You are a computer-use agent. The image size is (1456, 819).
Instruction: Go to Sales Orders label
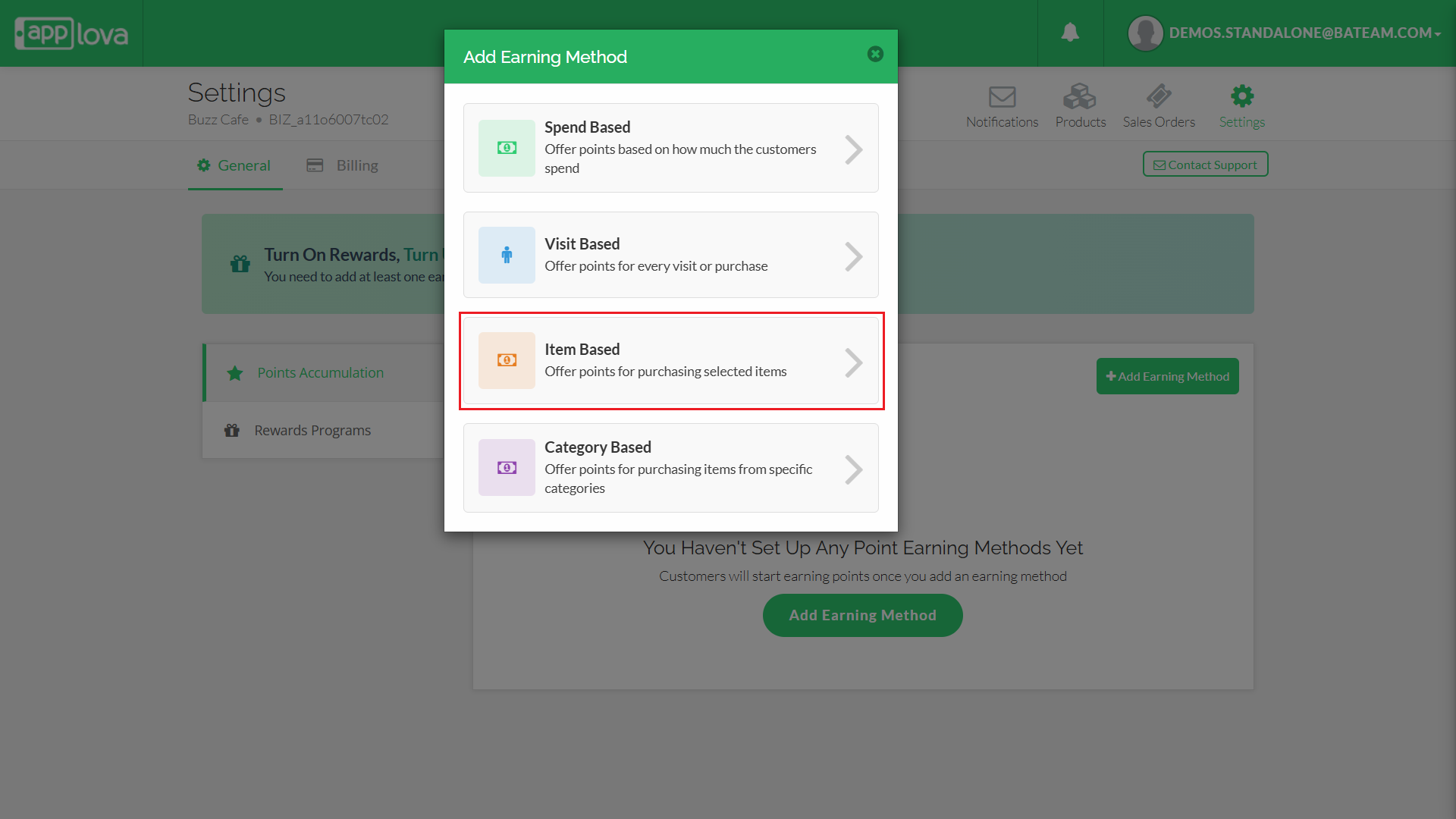tap(1159, 122)
